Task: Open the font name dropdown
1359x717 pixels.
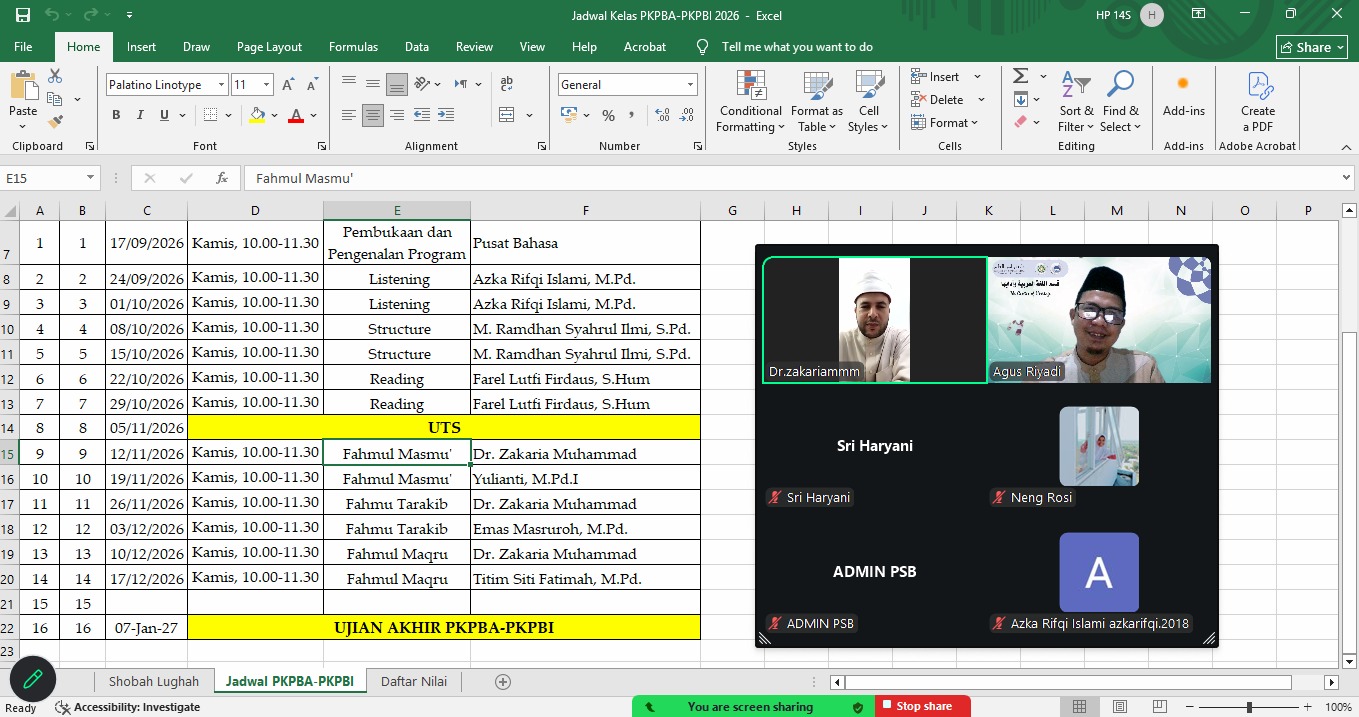Action: (221, 85)
